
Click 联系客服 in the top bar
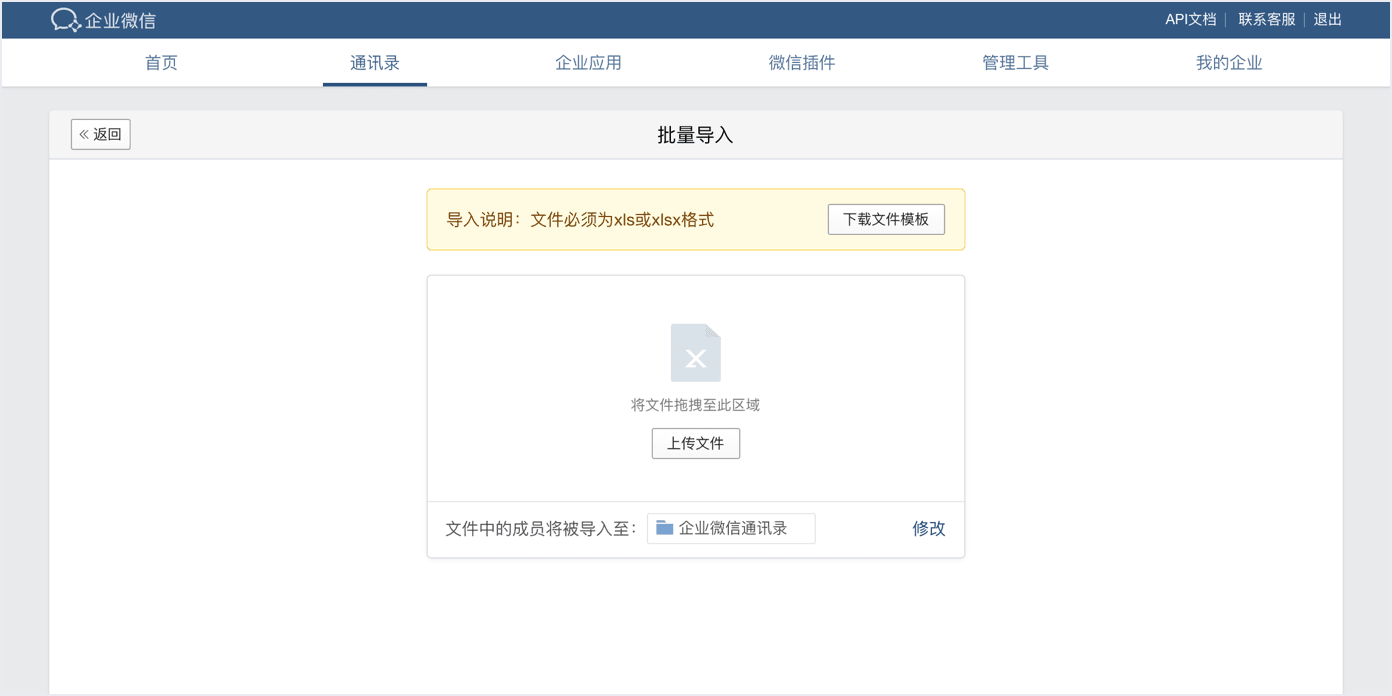(1266, 18)
